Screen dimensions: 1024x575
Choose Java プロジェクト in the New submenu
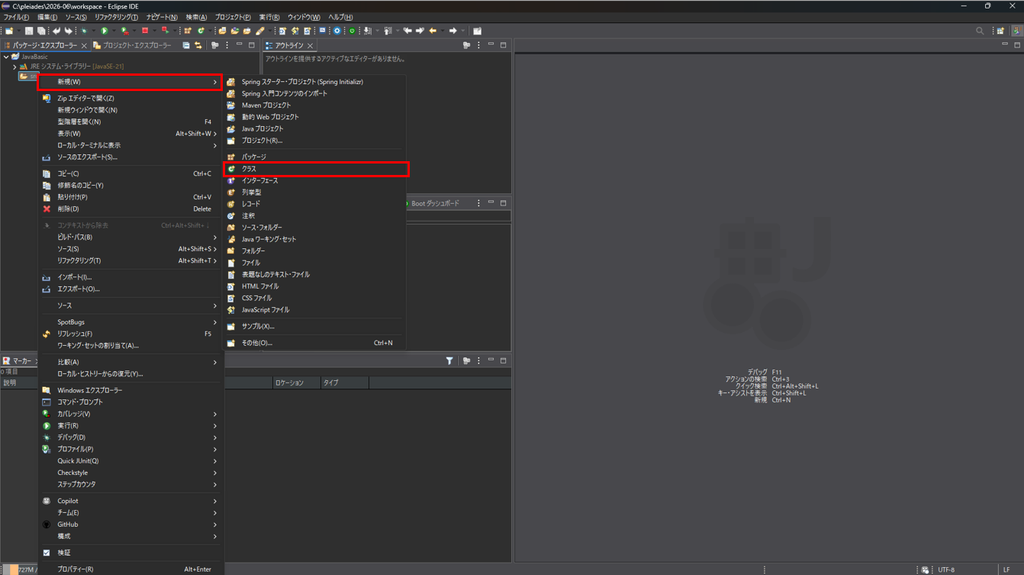(315, 129)
